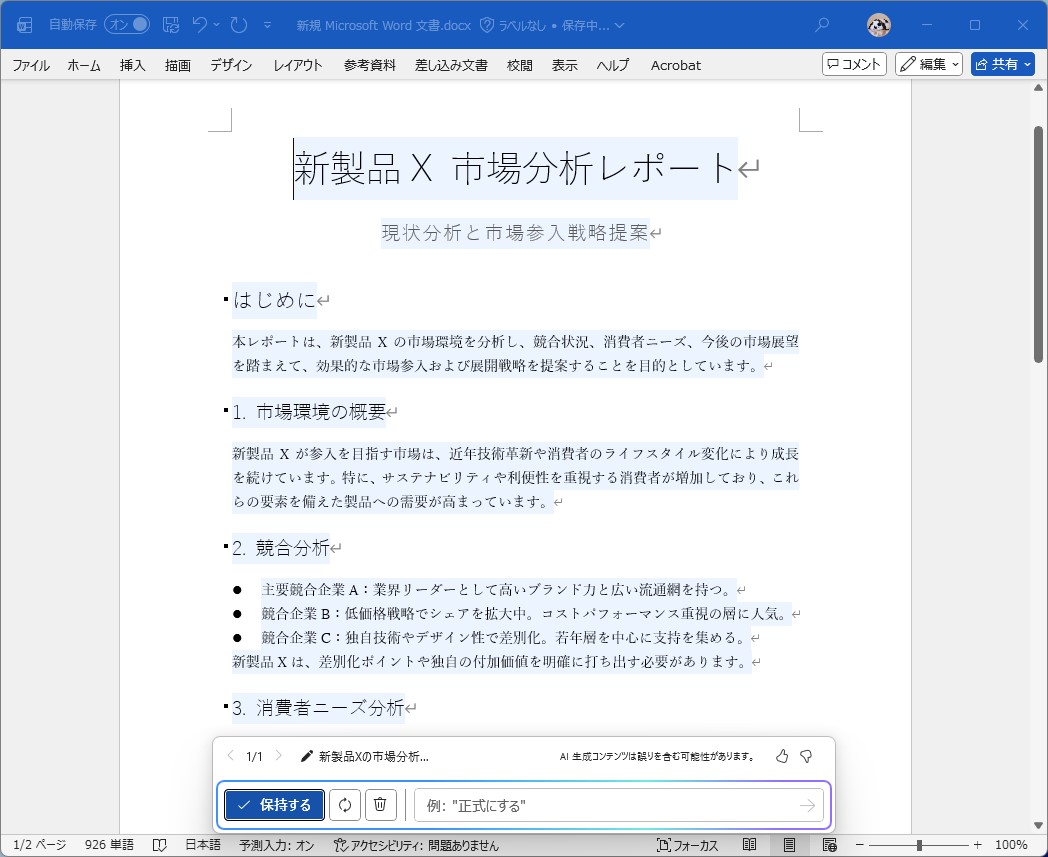Image resolution: width=1048 pixels, height=857 pixels.
Task: Open the Undo dropdown arrow
Action: click(217, 25)
